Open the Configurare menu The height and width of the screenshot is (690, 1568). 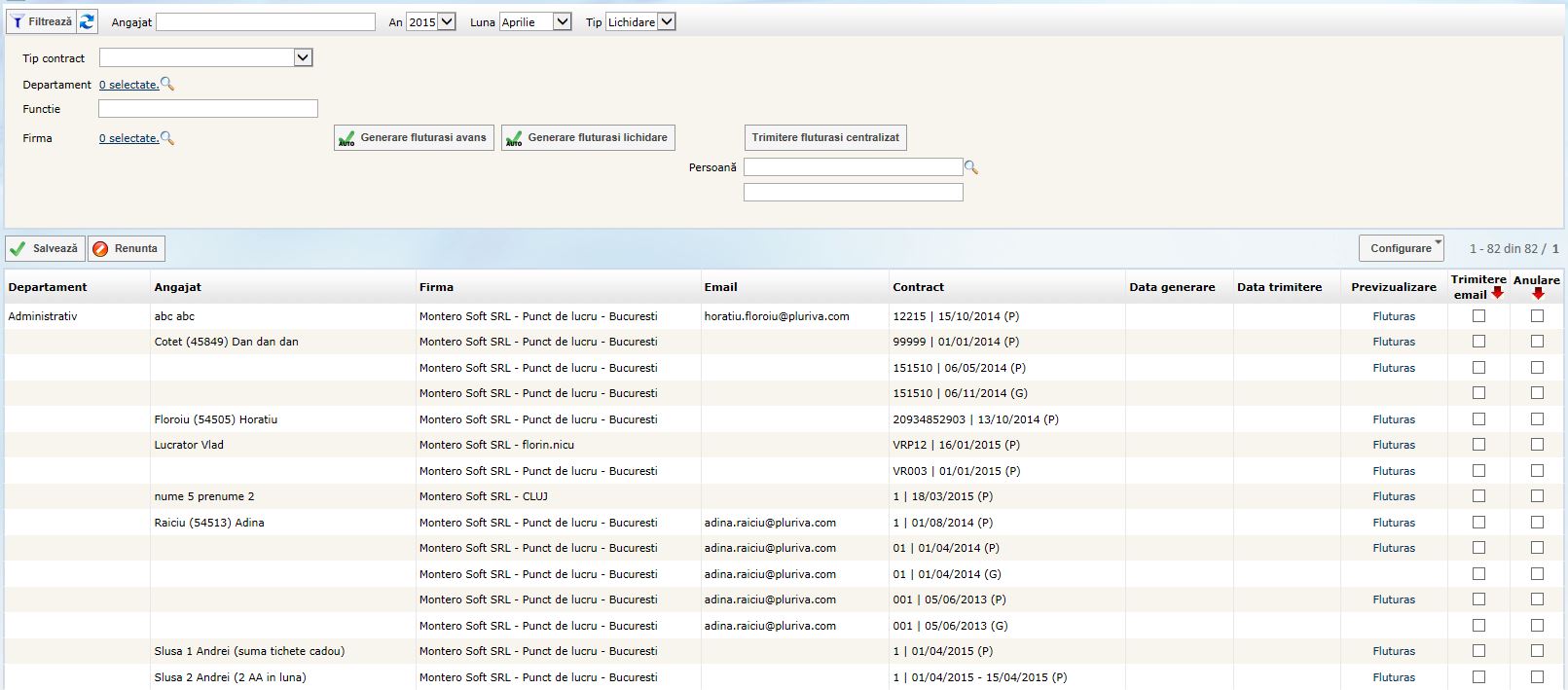point(1401,248)
